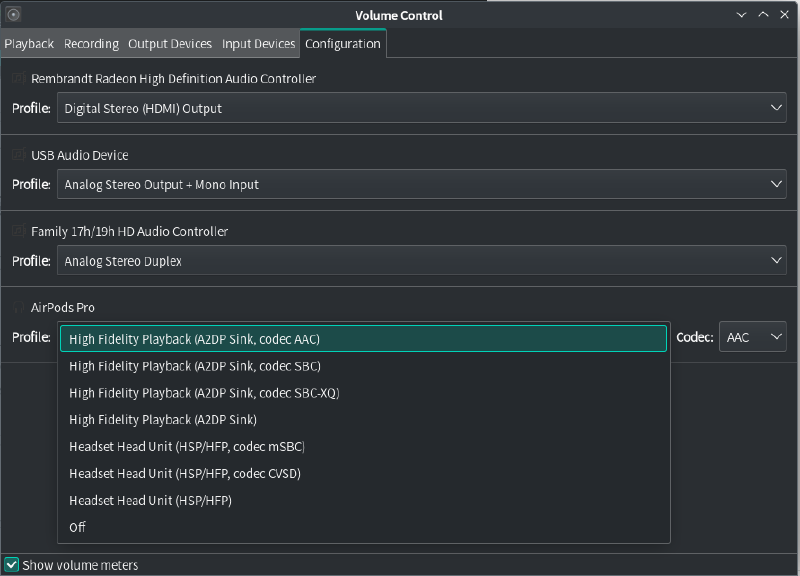Click the USB Audio Device card icon

[x=18, y=155]
